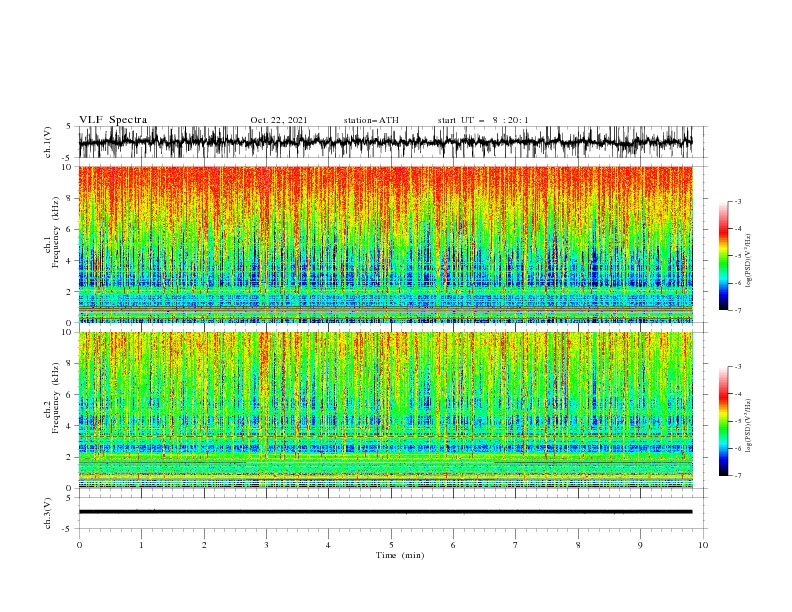Click time axis tick label "5"
Image resolution: width=792 pixels, height=612 pixels.
(391, 545)
